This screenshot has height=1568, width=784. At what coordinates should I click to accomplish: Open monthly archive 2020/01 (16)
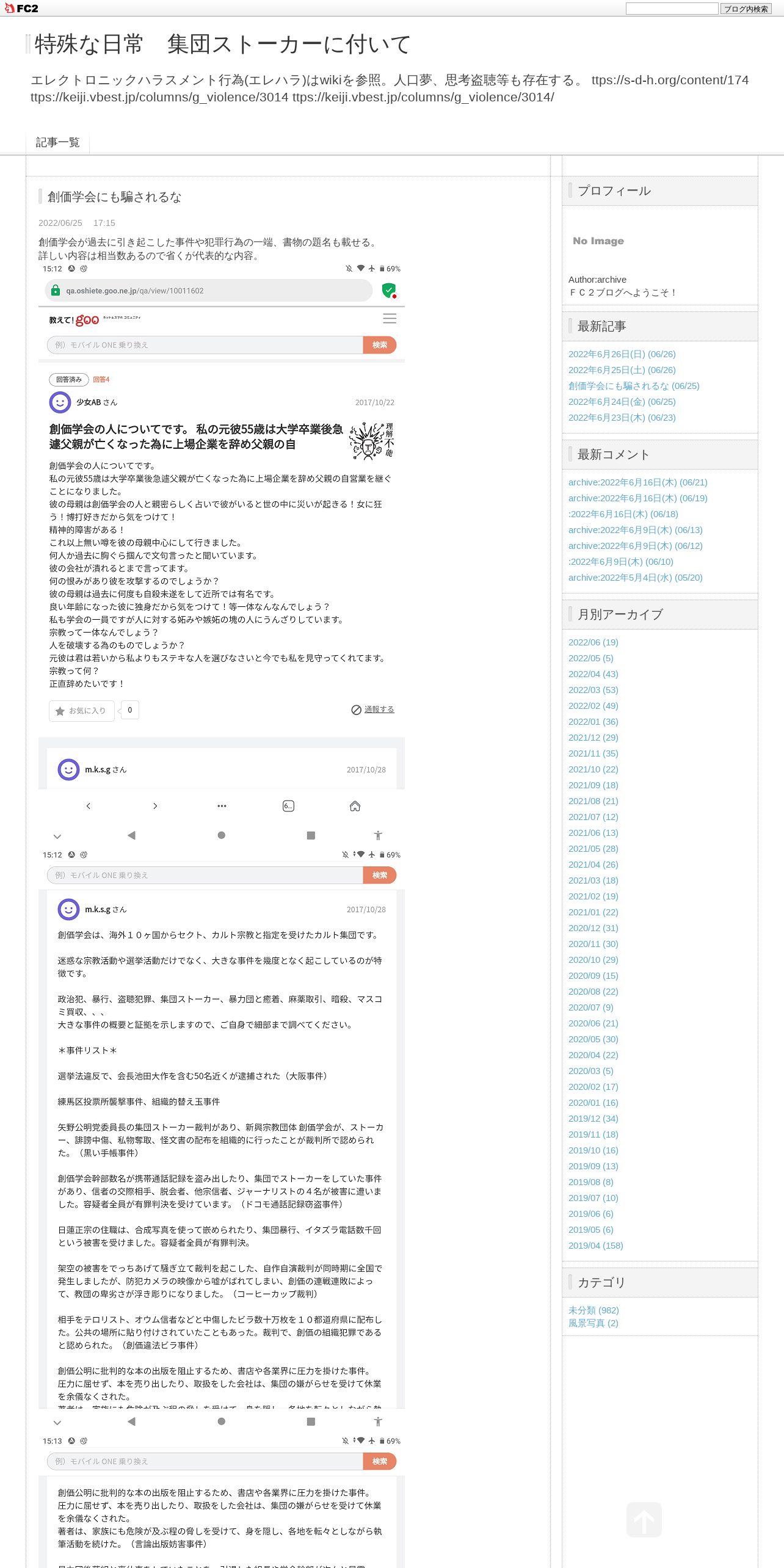click(593, 1103)
